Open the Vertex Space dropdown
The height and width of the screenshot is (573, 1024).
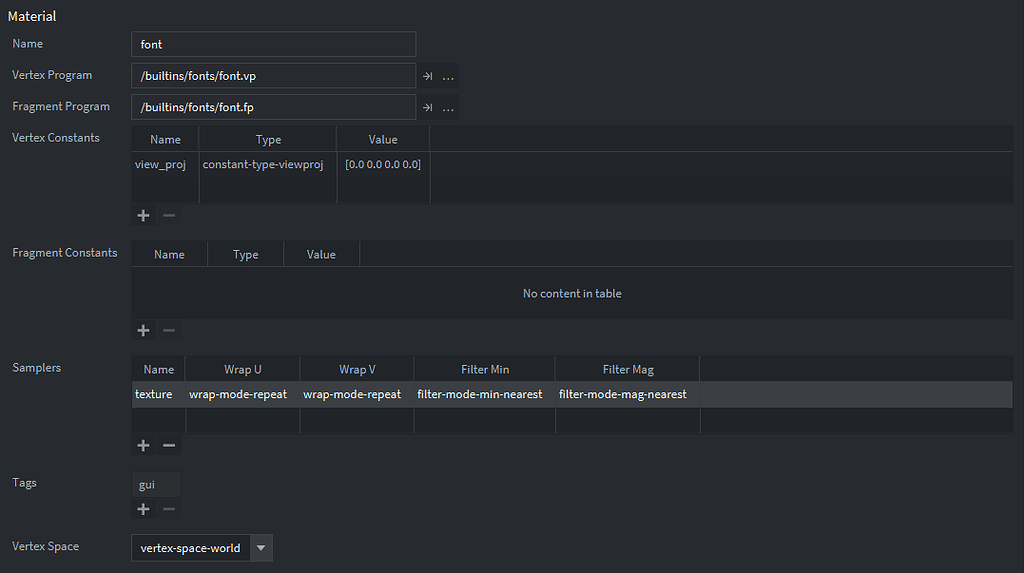261,548
